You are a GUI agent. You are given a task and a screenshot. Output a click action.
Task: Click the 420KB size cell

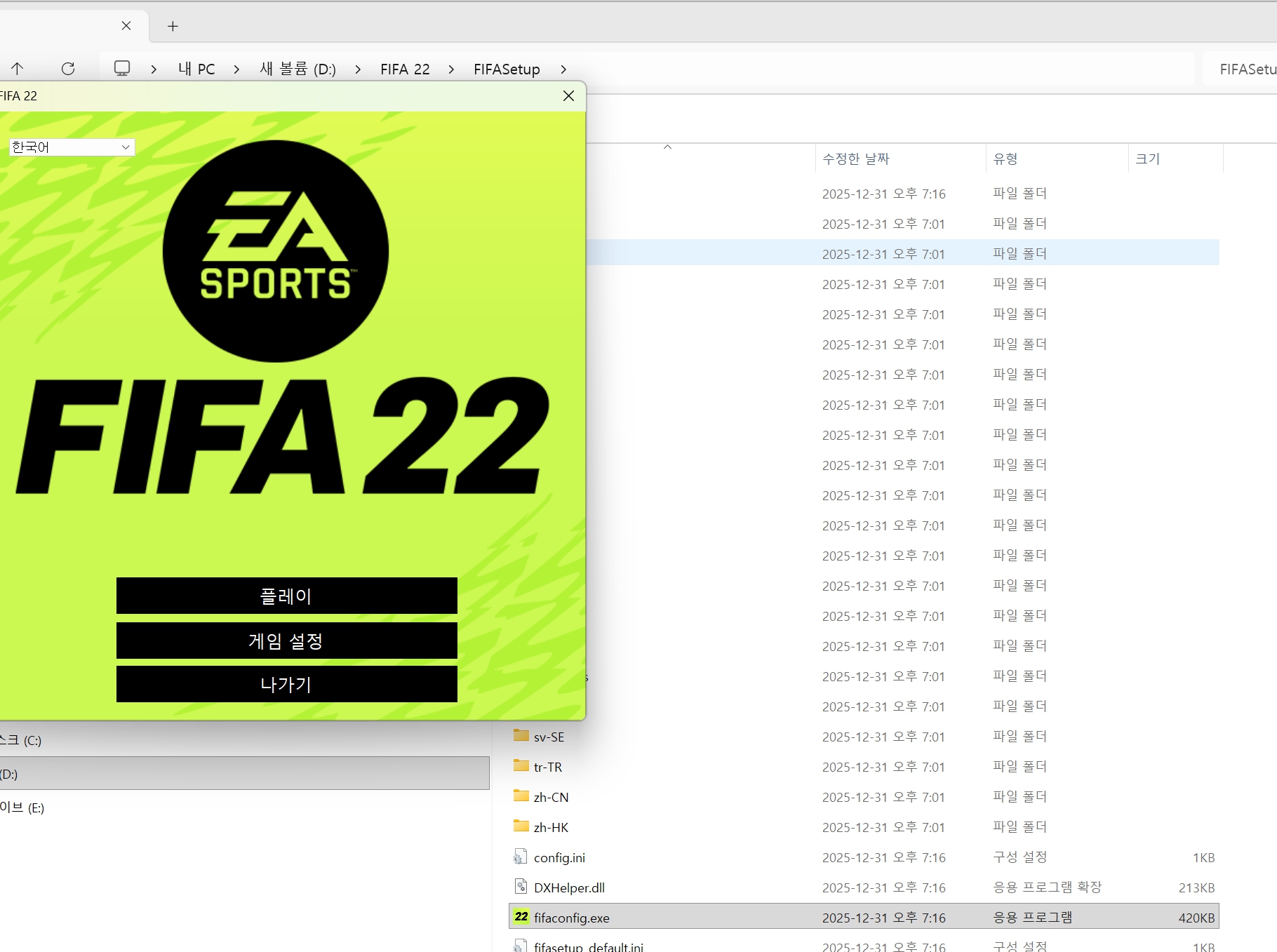click(1196, 918)
